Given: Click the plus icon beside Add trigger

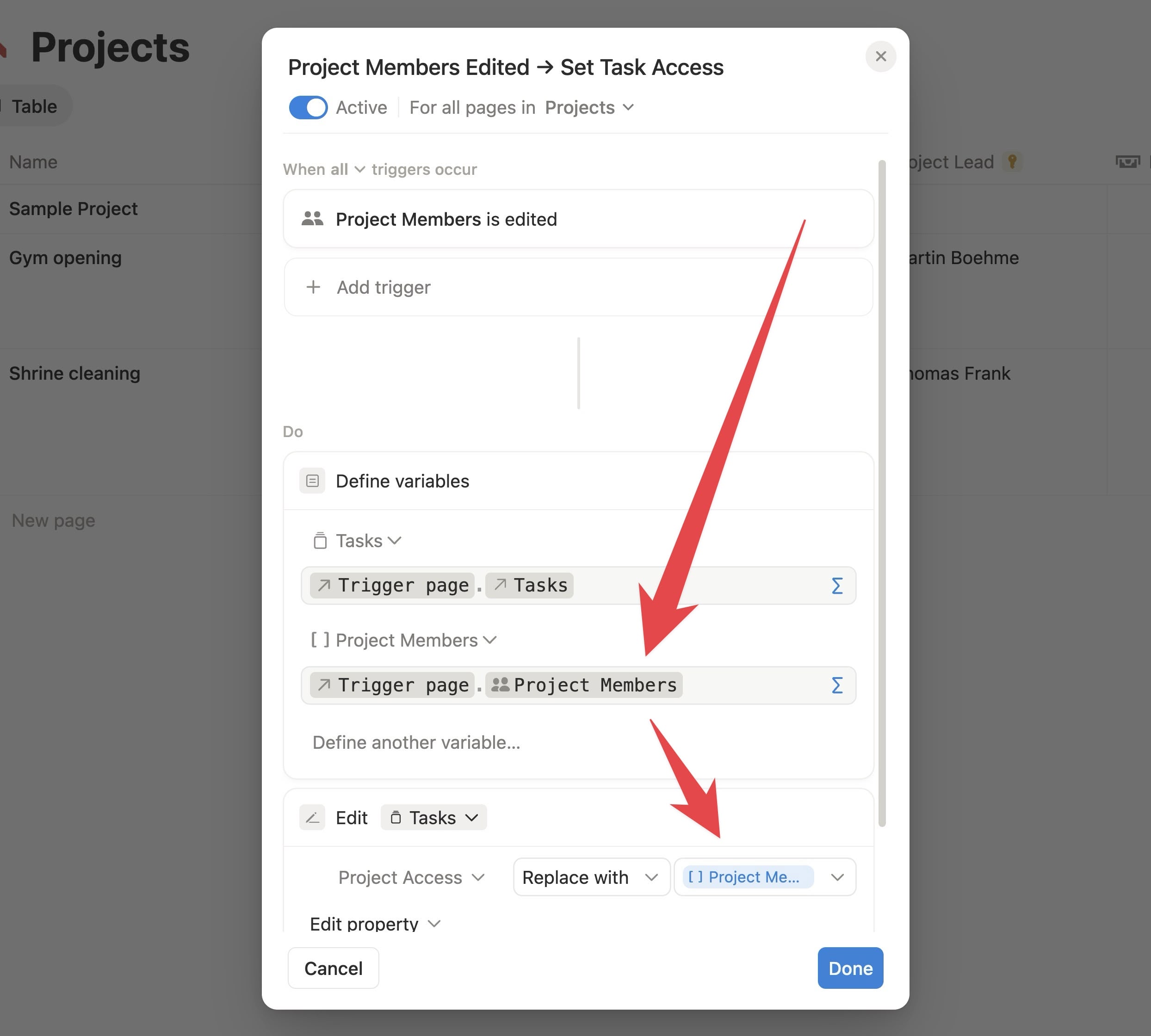Looking at the screenshot, I should 313,287.
